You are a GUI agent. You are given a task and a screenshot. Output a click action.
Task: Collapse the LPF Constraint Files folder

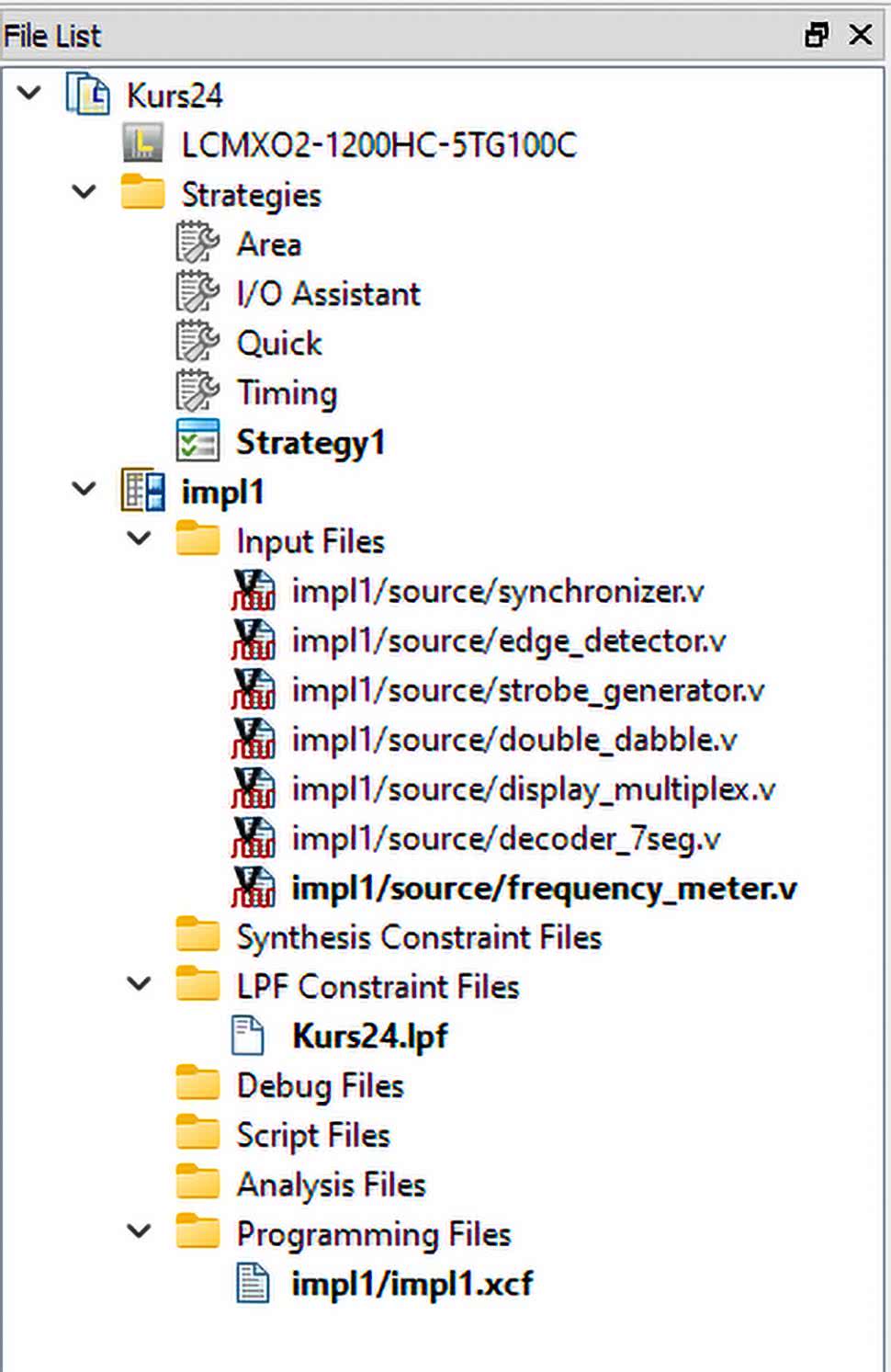click(140, 984)
